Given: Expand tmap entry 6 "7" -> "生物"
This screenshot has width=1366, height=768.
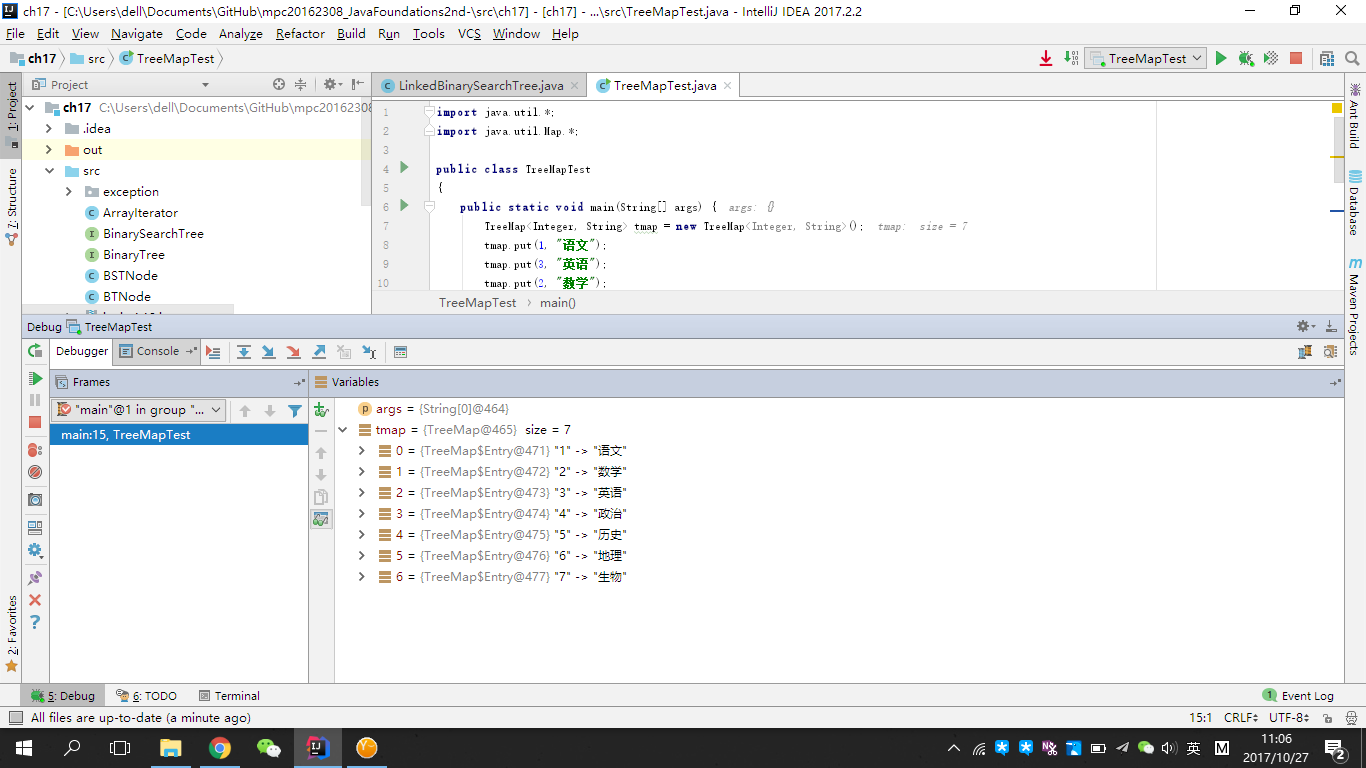Looking at the screenshot, I should click(363, 577).
